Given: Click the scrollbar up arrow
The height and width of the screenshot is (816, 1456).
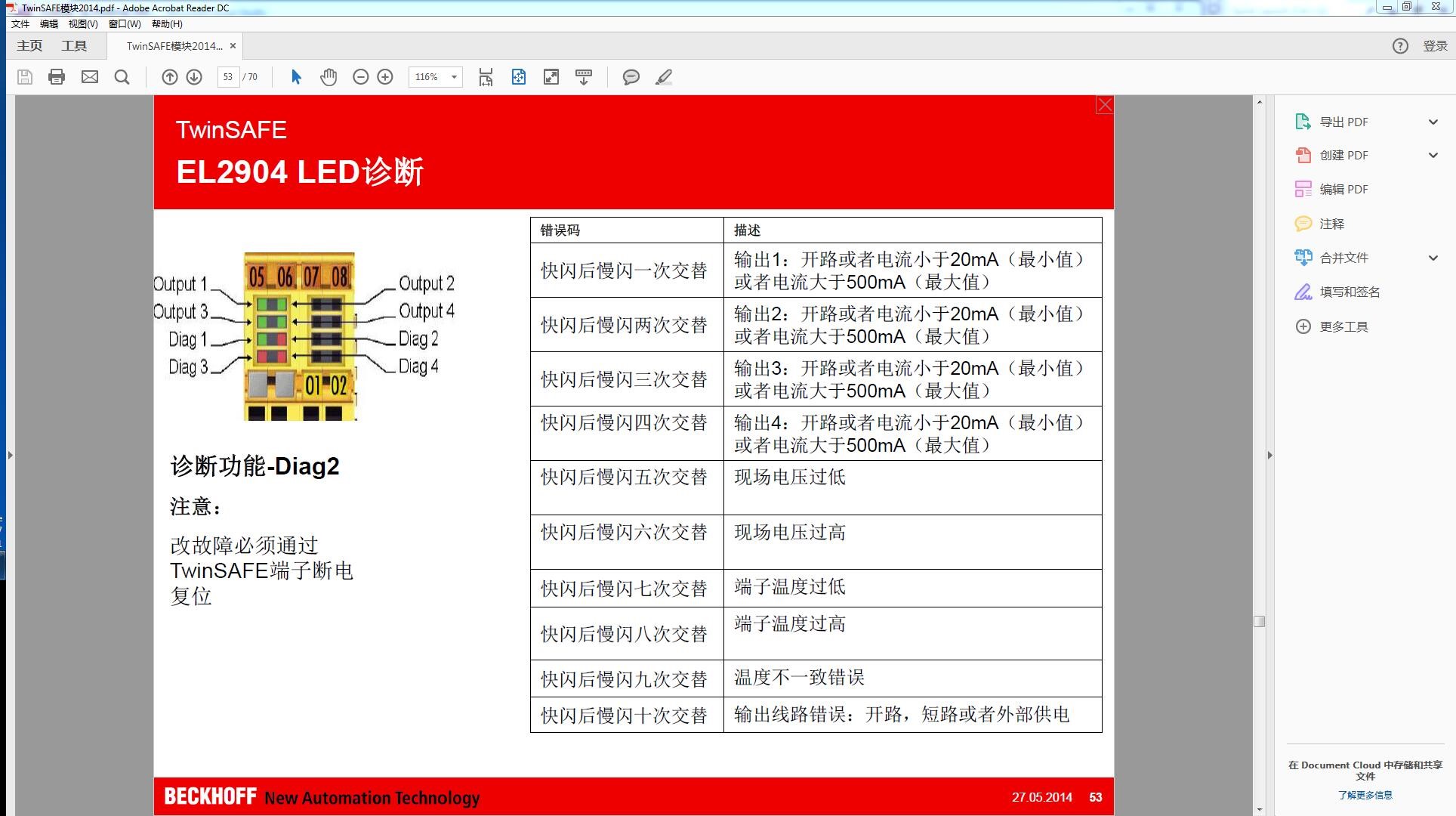Looking at the screenshot, I should pos(1259,101).
